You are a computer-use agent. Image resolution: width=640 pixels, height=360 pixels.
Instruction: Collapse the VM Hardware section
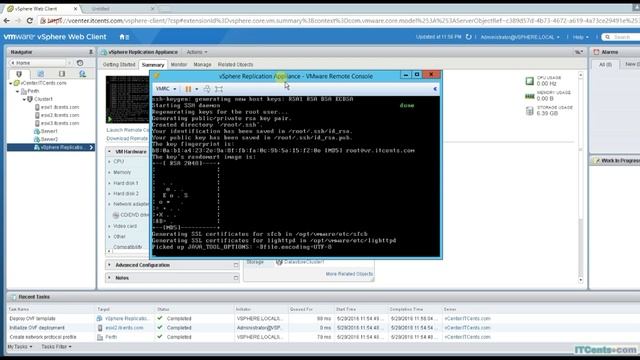(x=109, y=151)
